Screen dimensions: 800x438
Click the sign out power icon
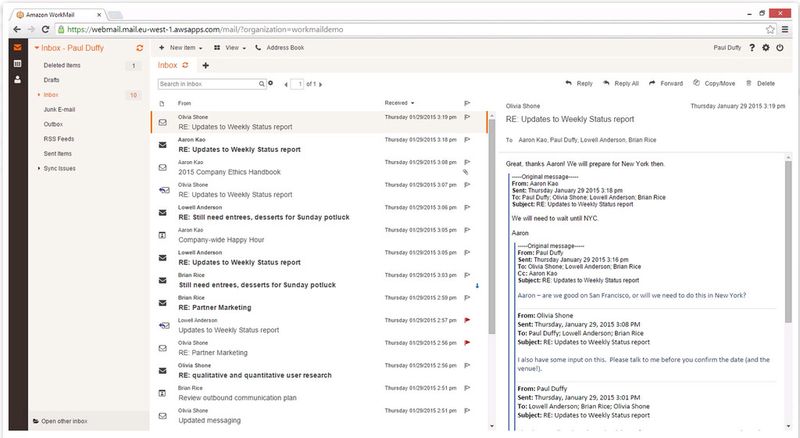click(781, 47)
